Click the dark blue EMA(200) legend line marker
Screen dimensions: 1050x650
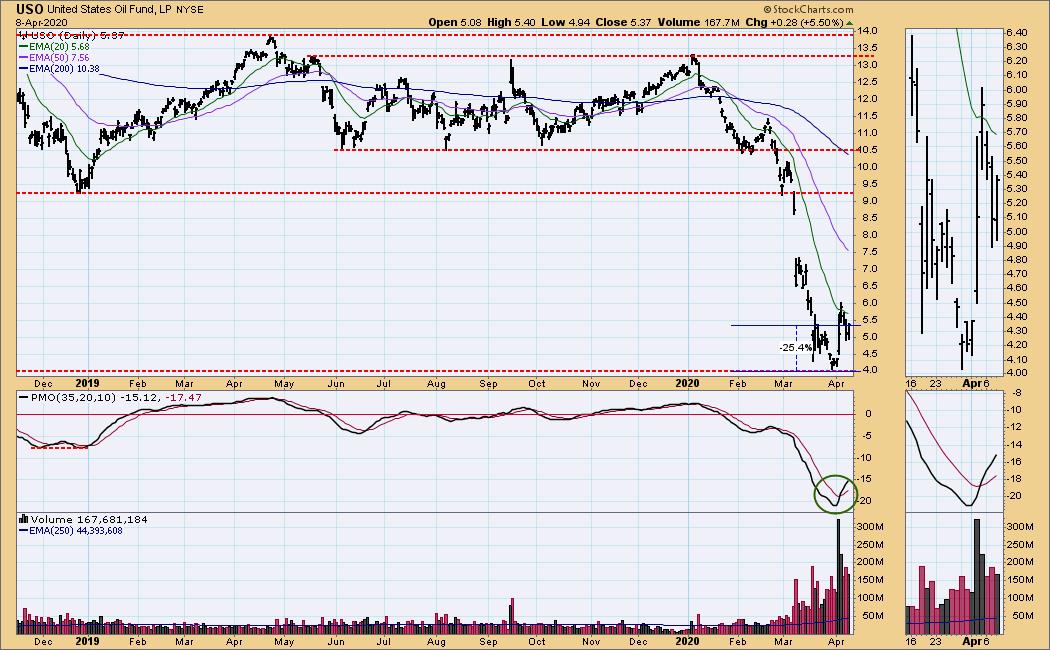point(23,68)
